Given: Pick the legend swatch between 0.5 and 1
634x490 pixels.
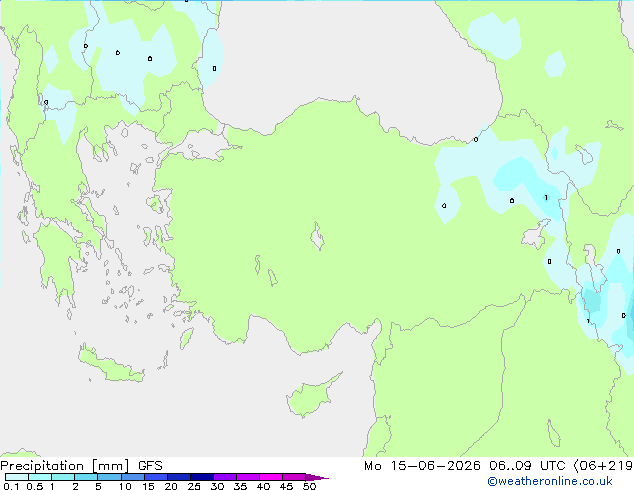Looking at the screenshot, I should pos(40,477).
